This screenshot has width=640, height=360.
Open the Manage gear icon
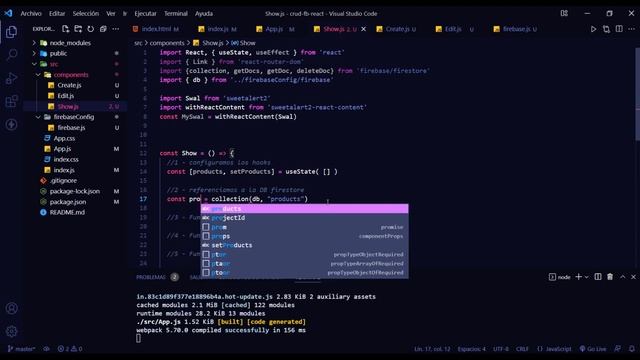11,331
